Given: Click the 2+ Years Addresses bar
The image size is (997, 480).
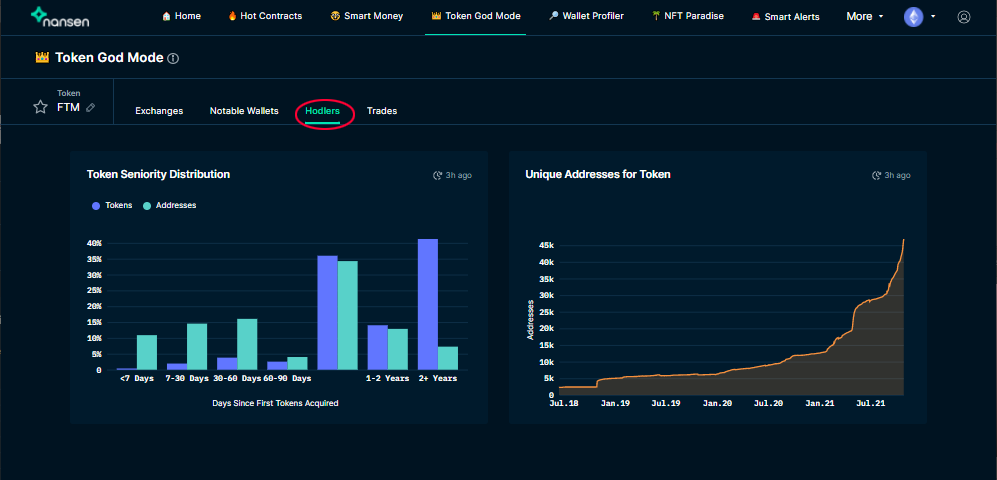Looking at the screenshot, I should coord(448,358).
